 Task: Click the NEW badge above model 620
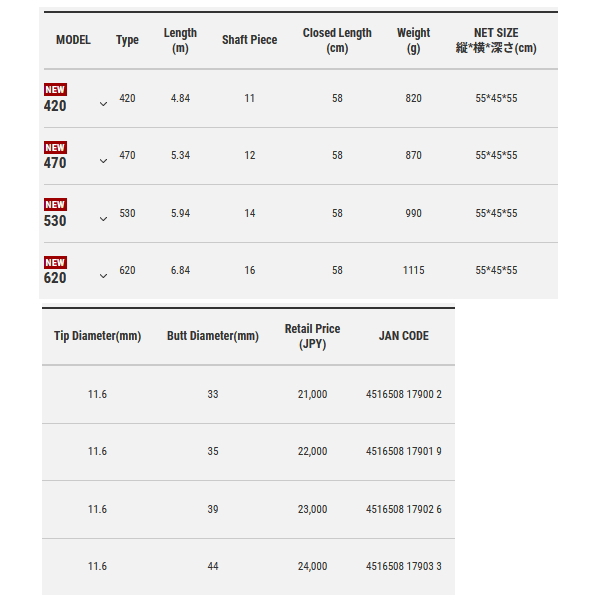55,262
